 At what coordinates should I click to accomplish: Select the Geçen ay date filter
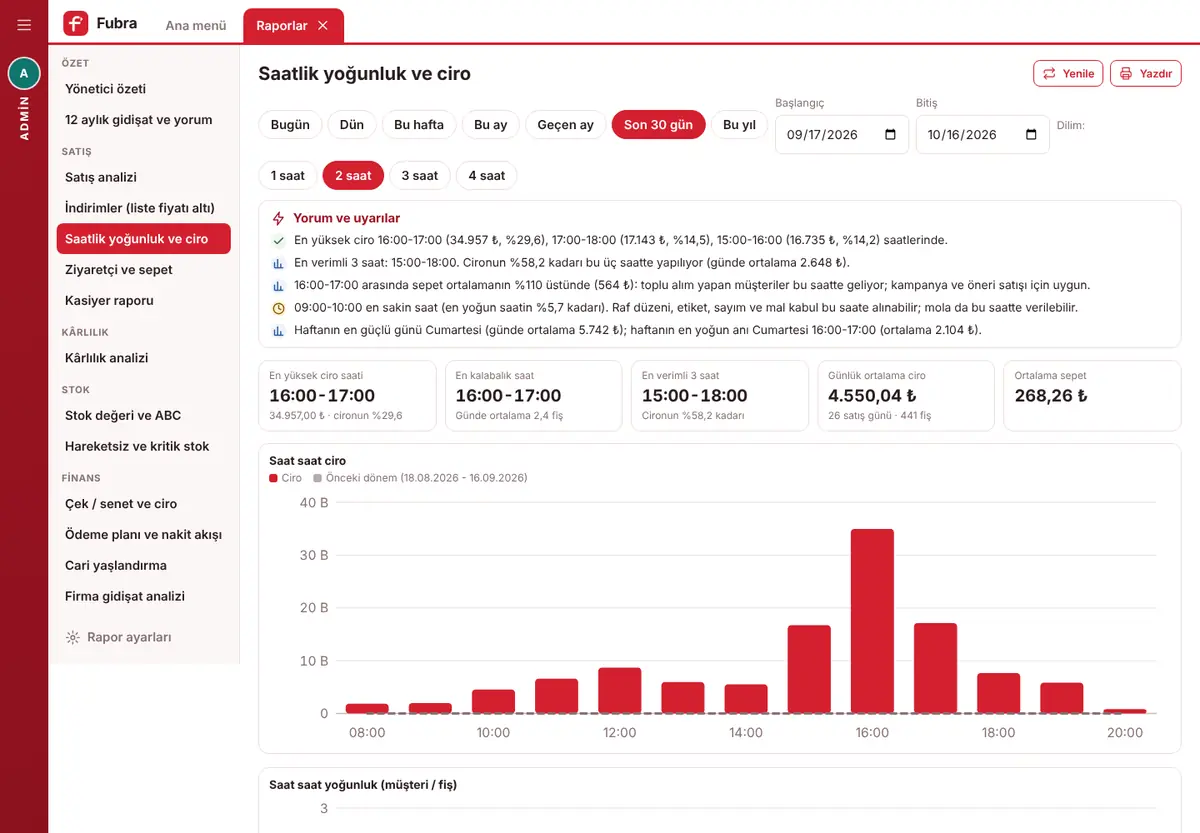pyautogui.click(x=565, y=125)
